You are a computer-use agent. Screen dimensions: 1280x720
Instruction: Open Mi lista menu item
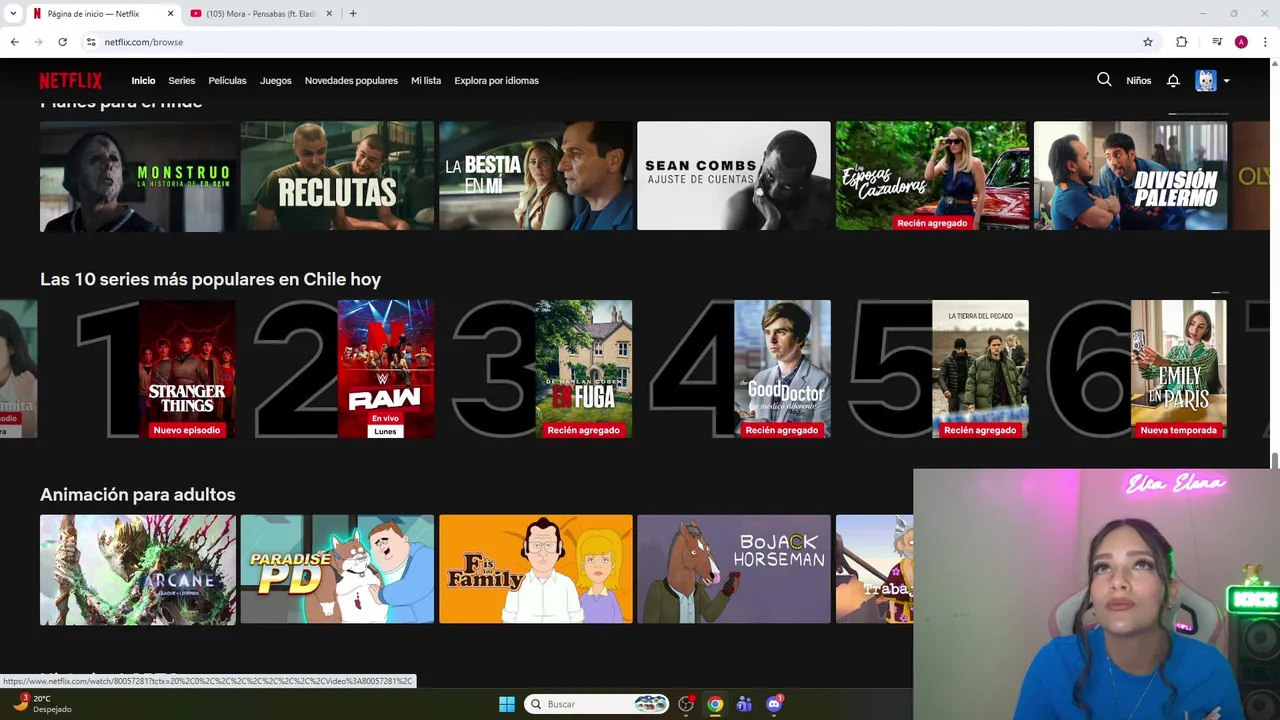pos(426,80)
